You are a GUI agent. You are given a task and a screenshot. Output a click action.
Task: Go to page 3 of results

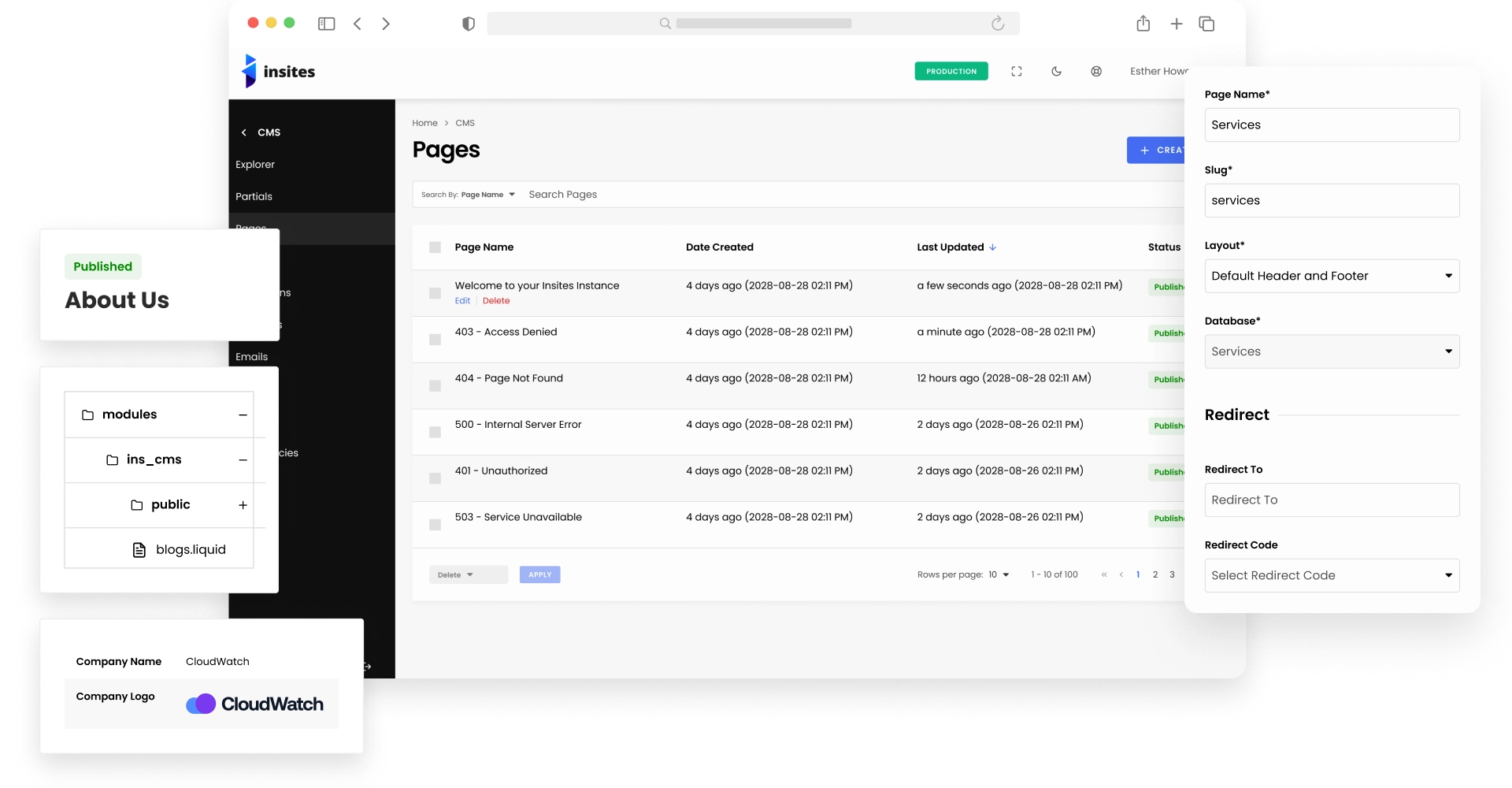coord(1172,574)
